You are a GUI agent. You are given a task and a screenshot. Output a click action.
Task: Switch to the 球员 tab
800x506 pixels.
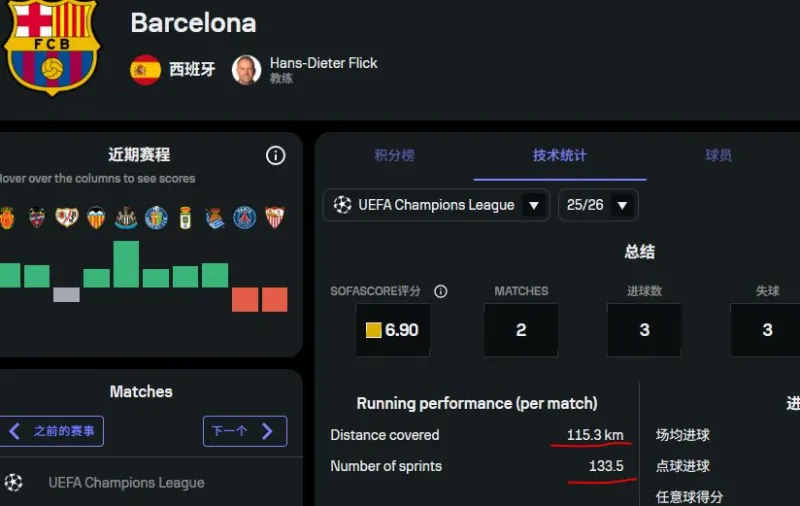click(718, 155)
